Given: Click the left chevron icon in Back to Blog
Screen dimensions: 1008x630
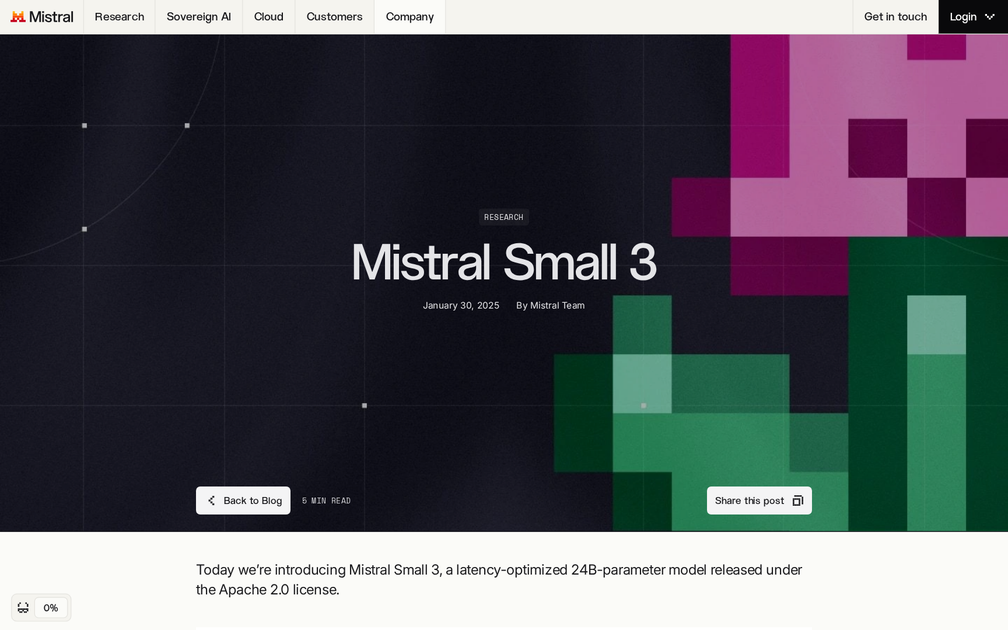Looking at the screenshot, I should click(212, 500).
